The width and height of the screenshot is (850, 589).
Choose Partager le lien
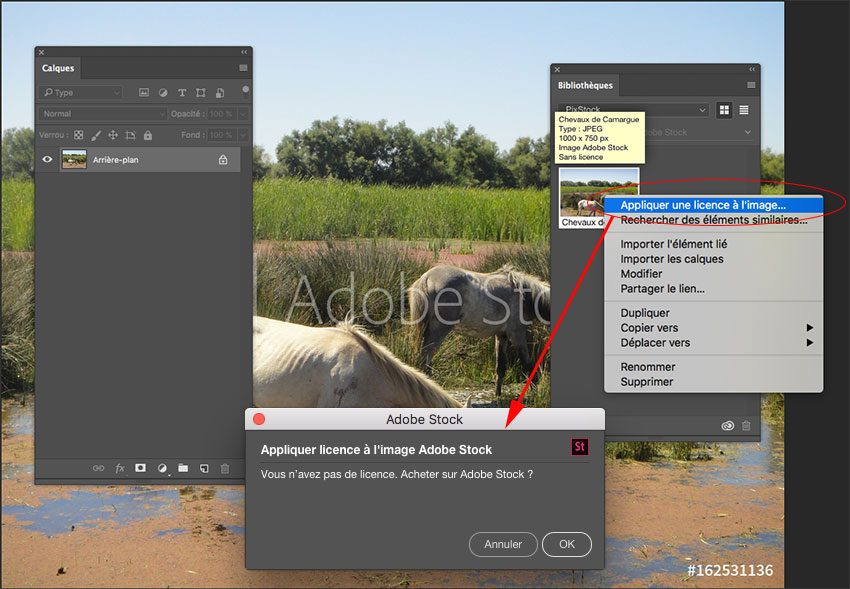(713, 289)
